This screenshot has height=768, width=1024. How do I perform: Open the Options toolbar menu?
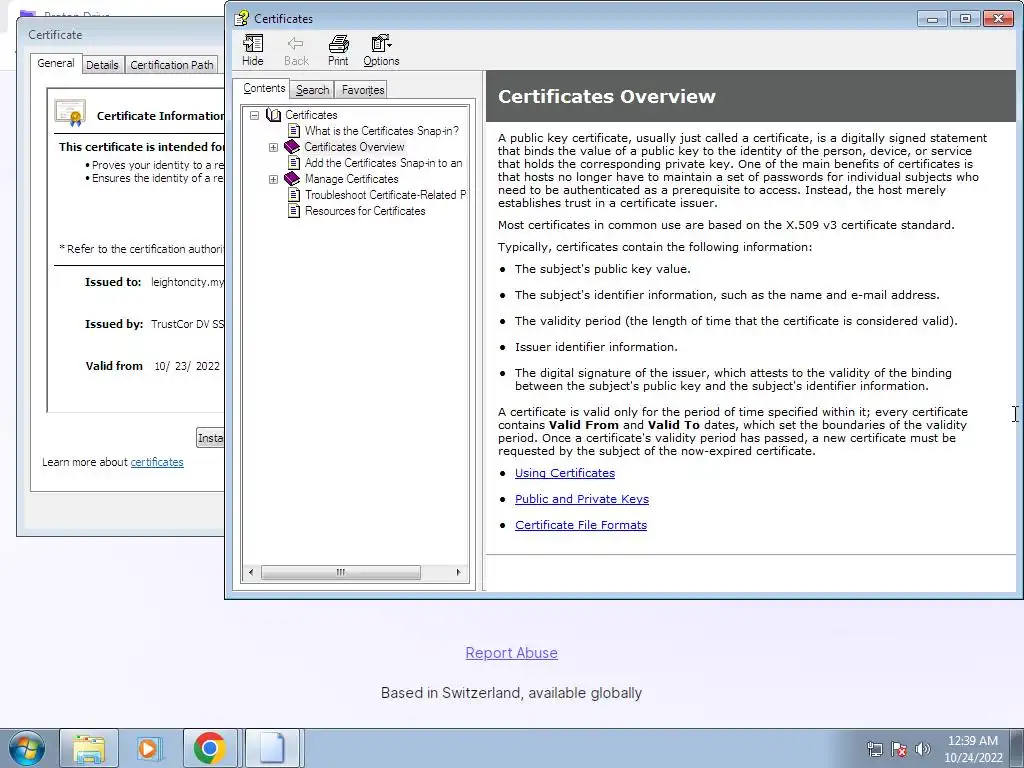(381, 51)
